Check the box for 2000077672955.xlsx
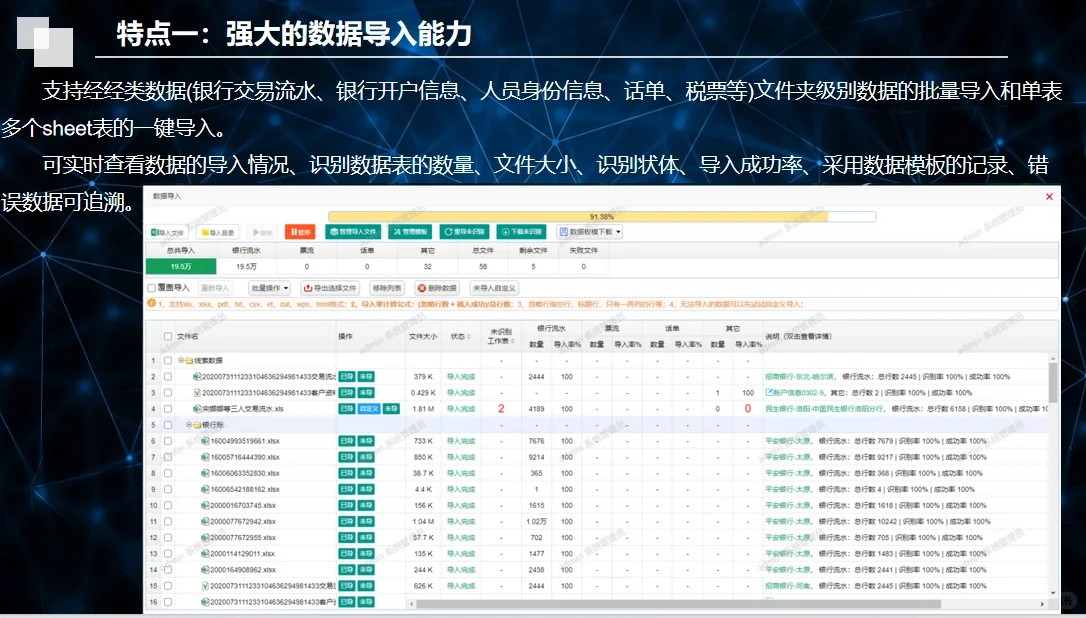 168,537
